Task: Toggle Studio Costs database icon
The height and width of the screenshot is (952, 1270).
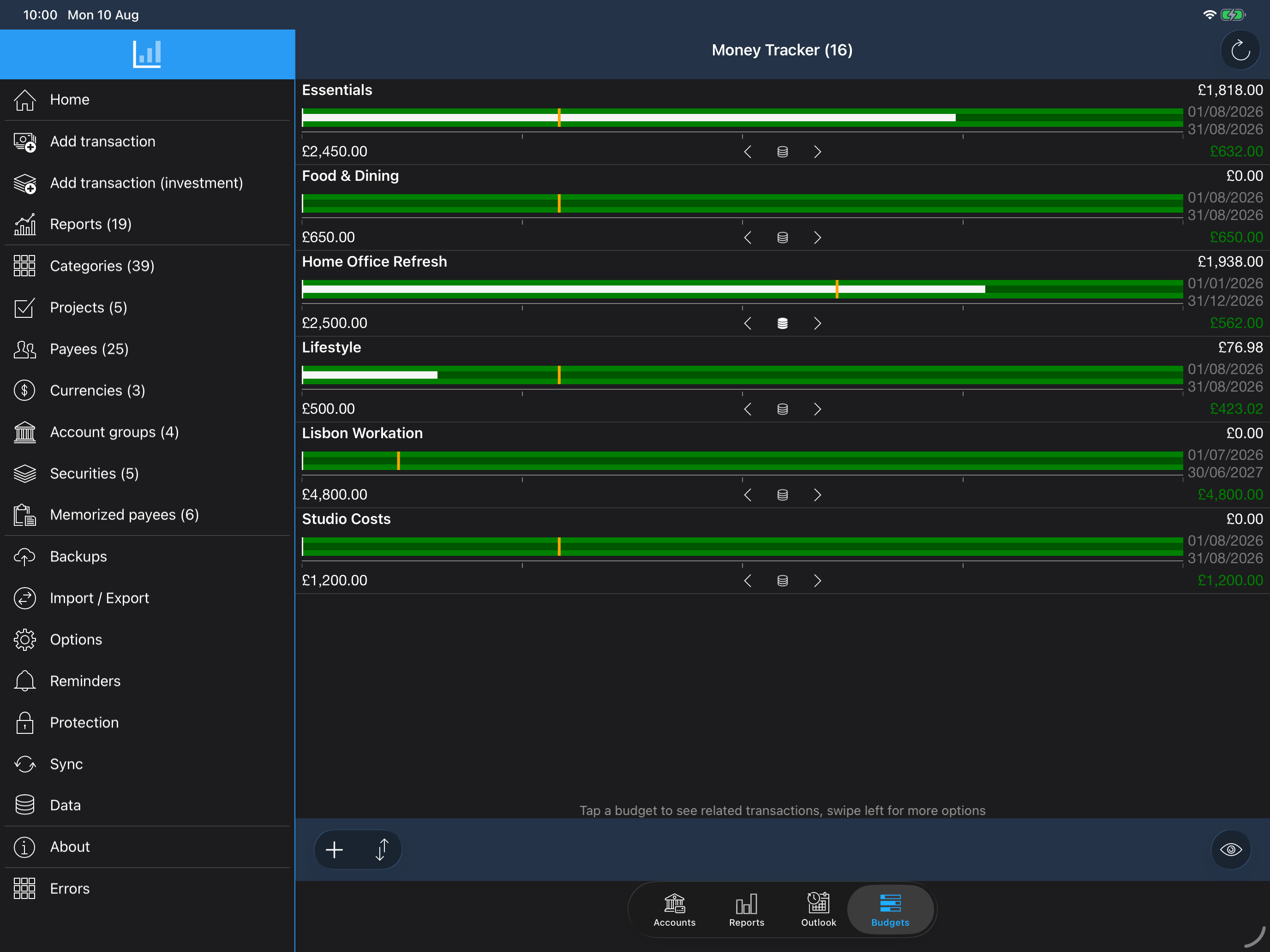Action: (782, 581)
